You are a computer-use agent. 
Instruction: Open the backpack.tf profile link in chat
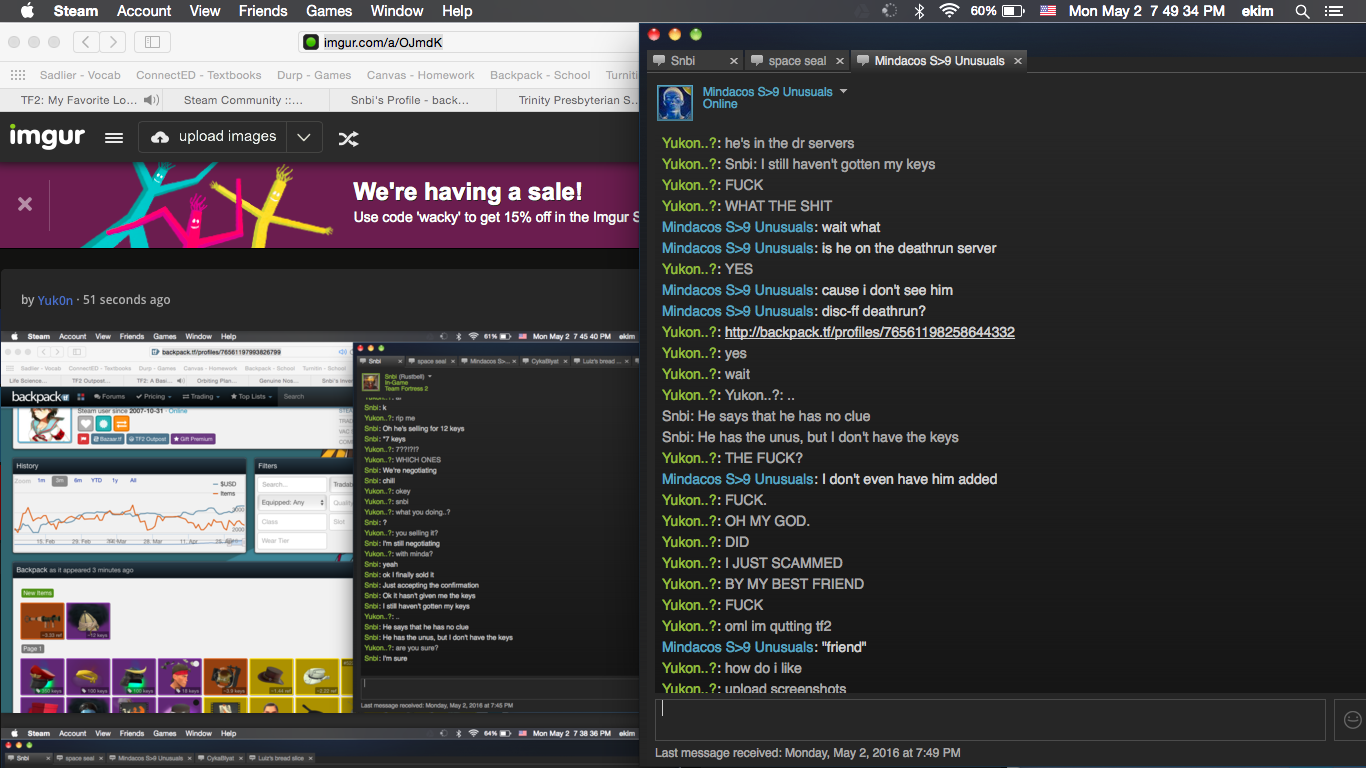tap(869, 332)
